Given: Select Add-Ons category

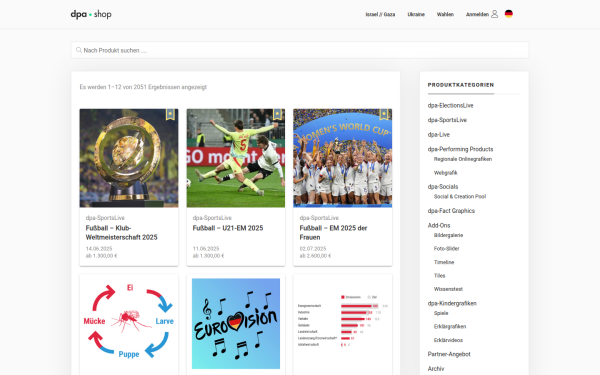Looking at the screenshot, I should tap(439, 225).
